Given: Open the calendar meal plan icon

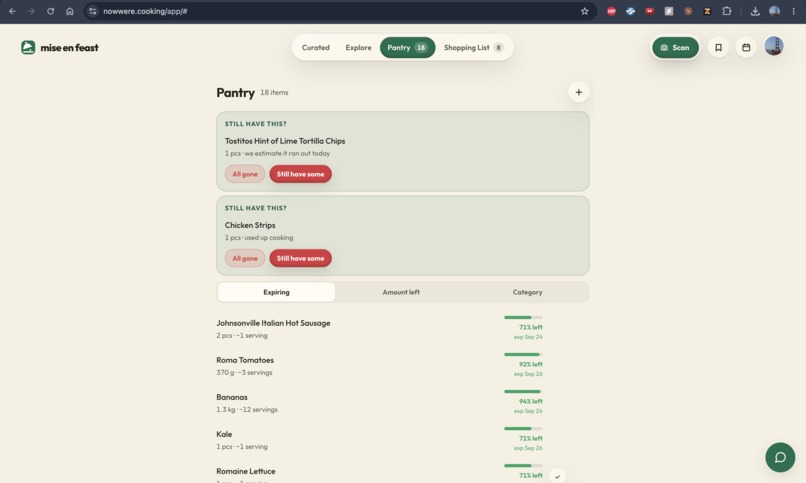Looking at the screenshot, I should point(746,47).
